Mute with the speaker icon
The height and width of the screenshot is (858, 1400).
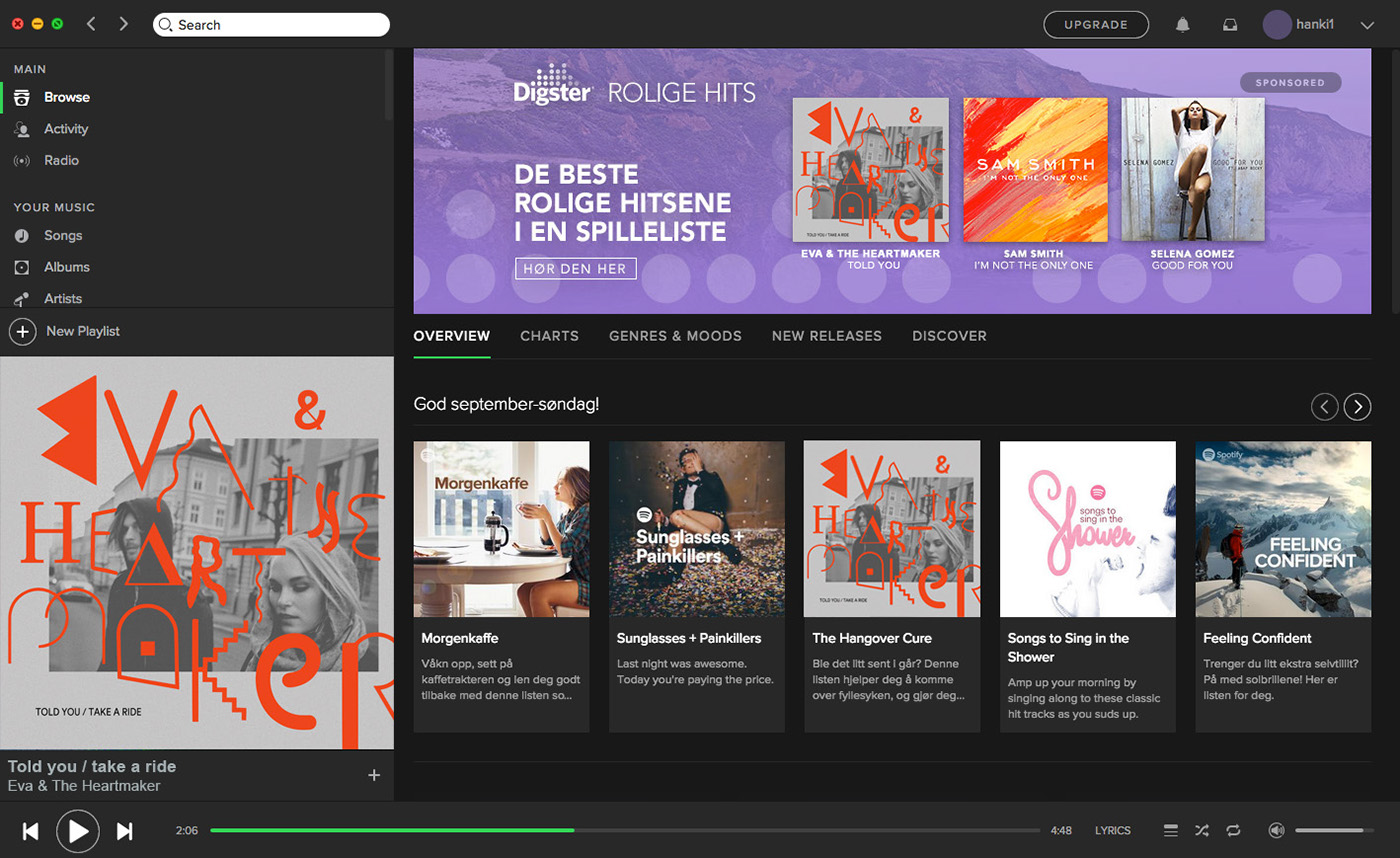coord(1276,830)
